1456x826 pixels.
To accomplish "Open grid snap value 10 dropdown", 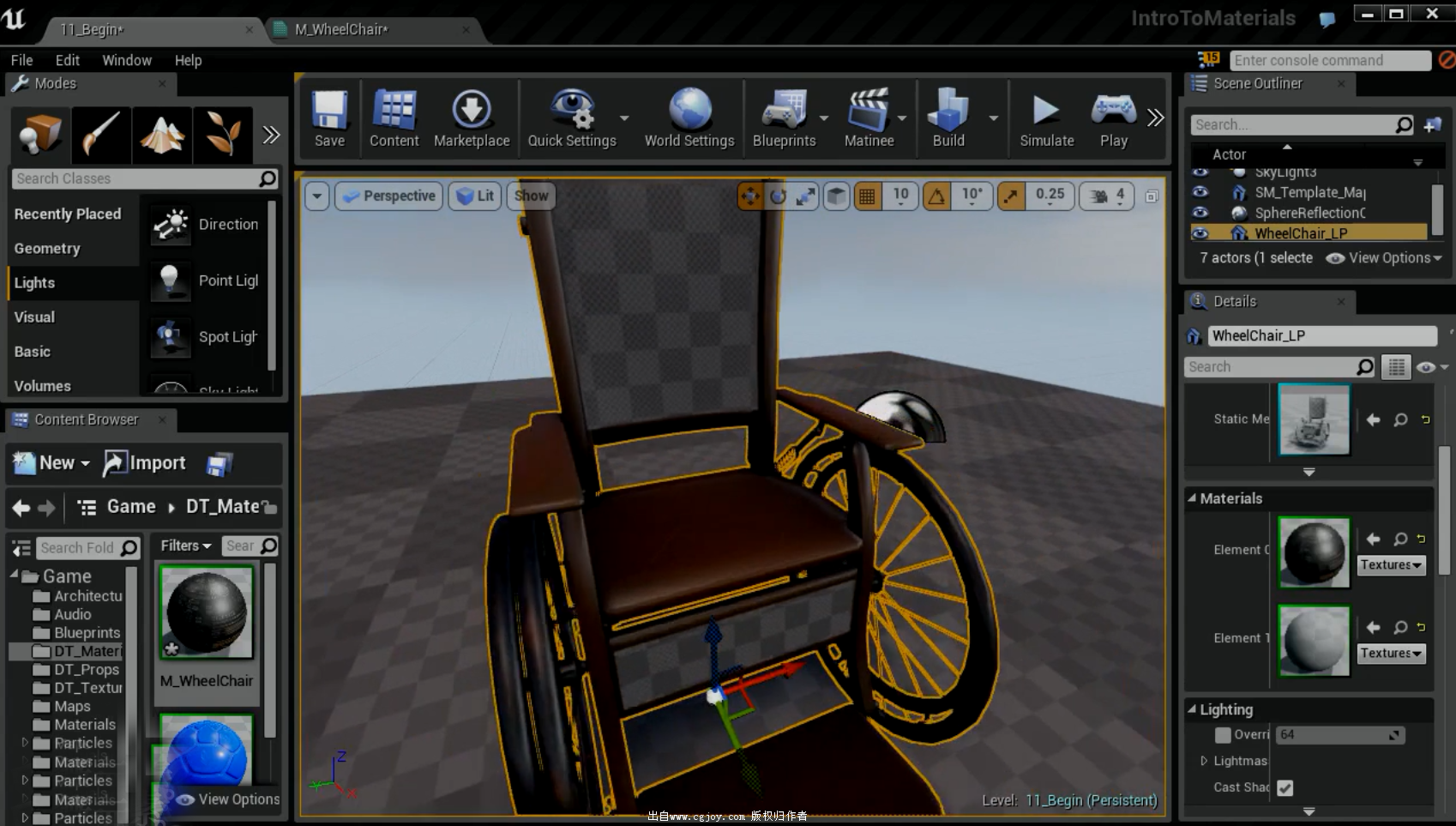I will click(x=900, y=196).
